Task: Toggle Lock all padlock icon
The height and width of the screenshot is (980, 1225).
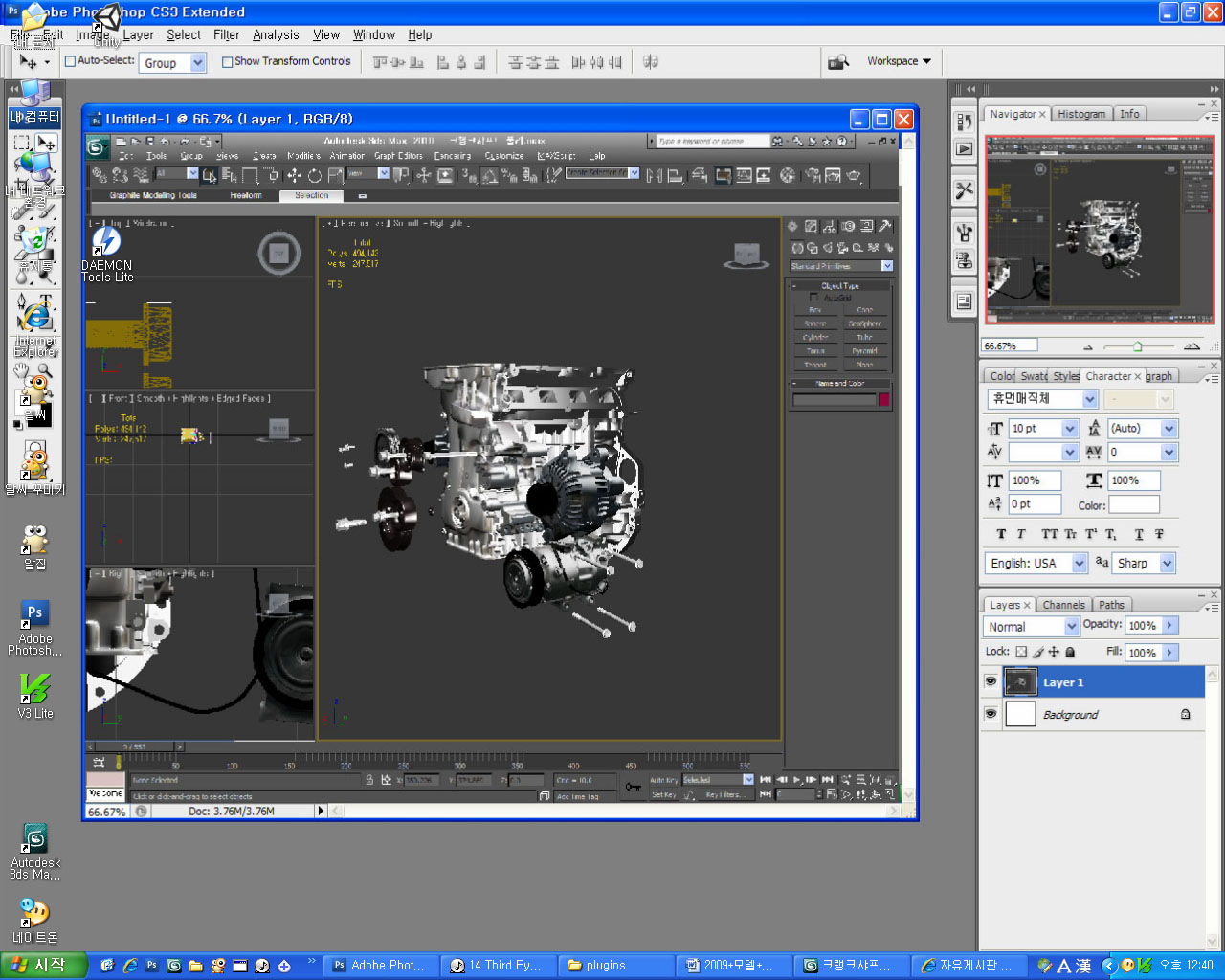Action: click(x=1070, y=652)
